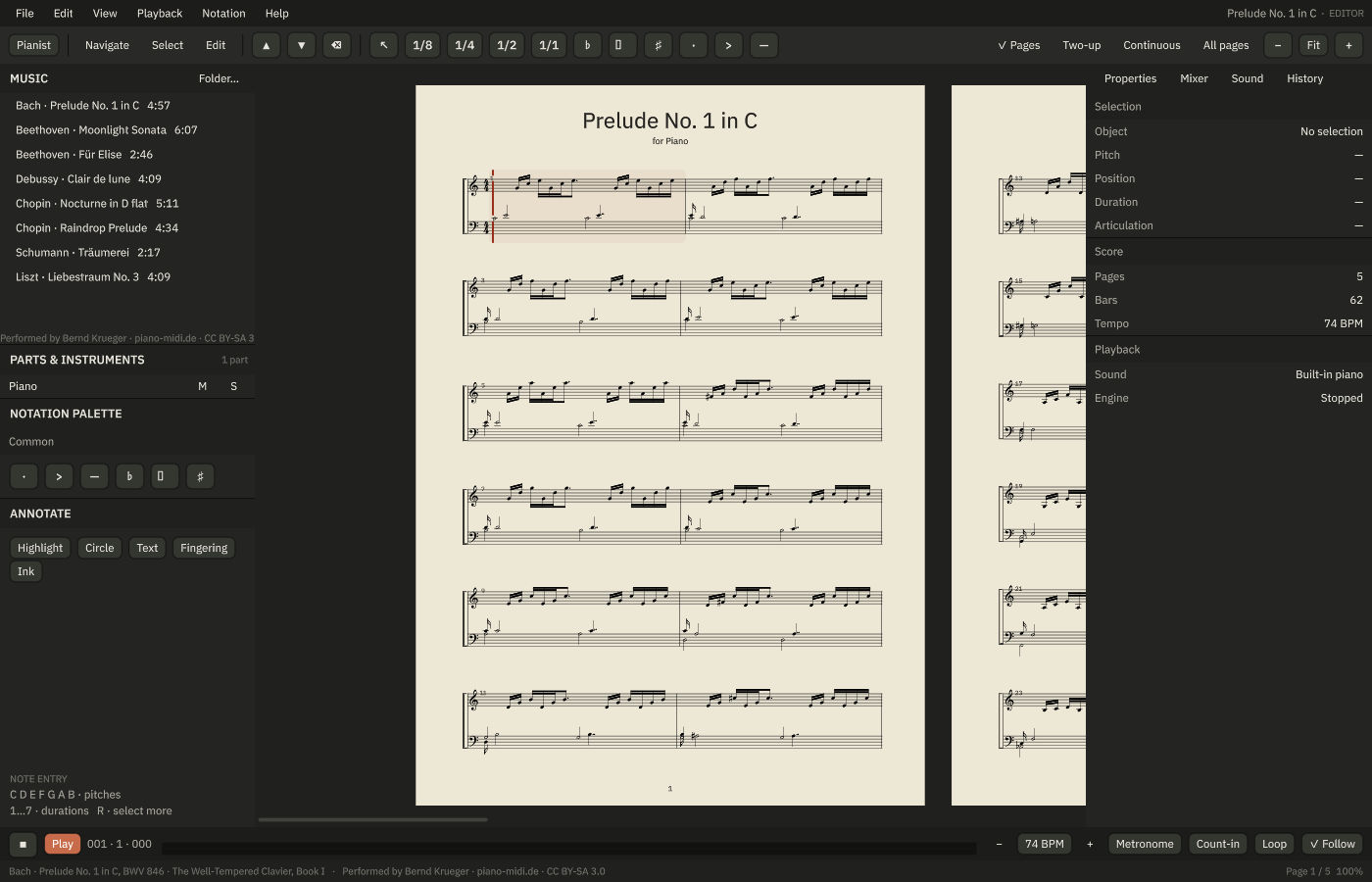Apply natural accidental from top toolbar

click(x=622, y=45)
